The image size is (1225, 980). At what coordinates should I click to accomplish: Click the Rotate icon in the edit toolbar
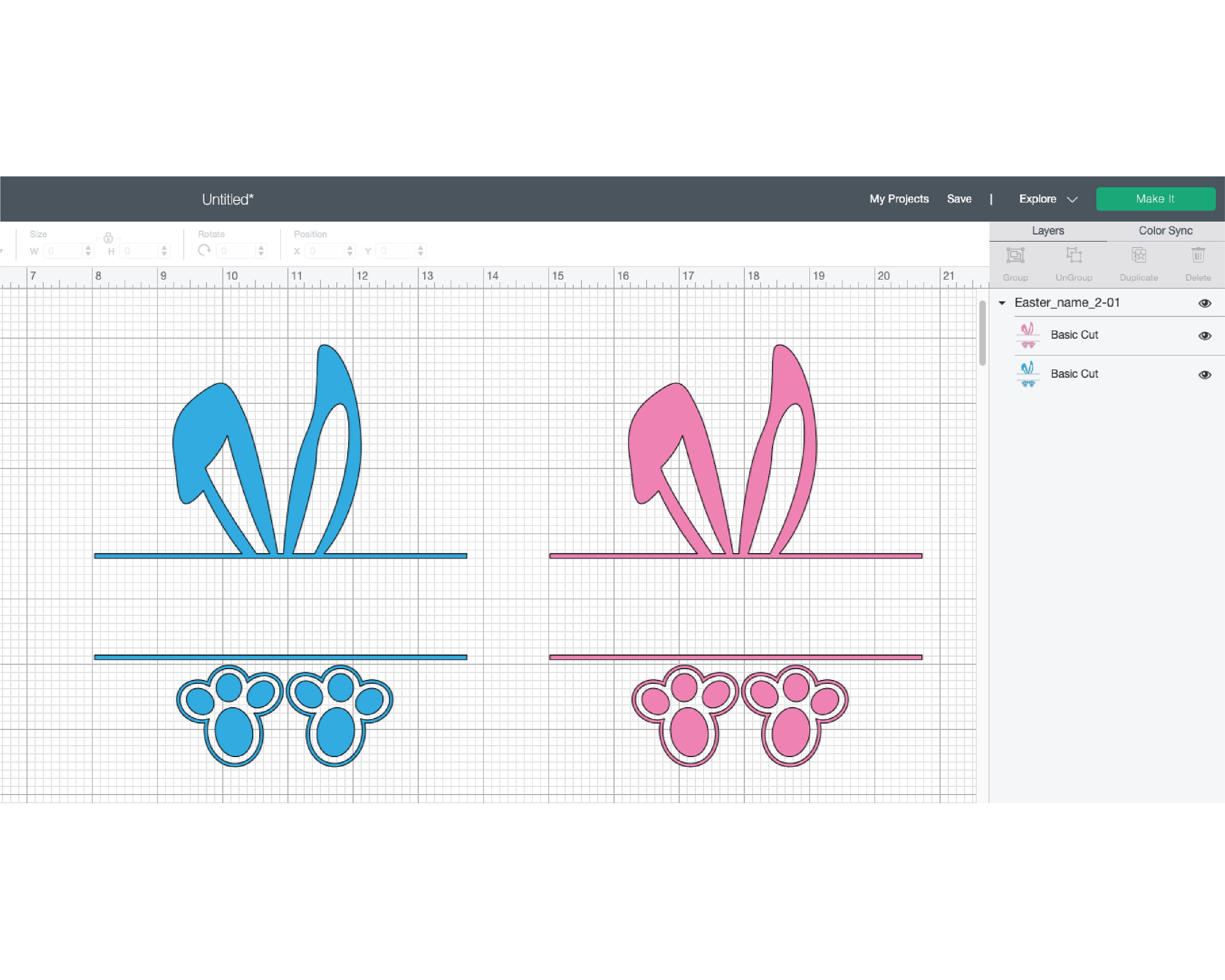pyautogui.click(x=204, y=250)
